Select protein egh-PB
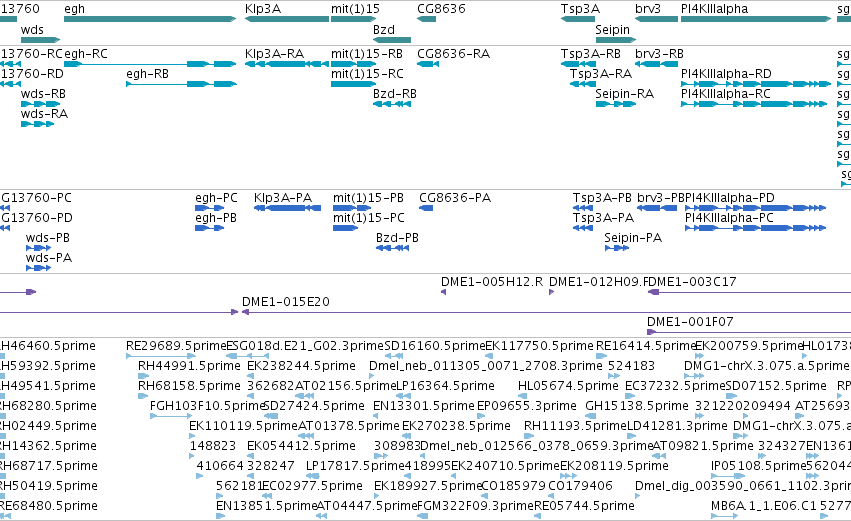The width and height of the screenshot is (851, 521). [x=209, y=228]
